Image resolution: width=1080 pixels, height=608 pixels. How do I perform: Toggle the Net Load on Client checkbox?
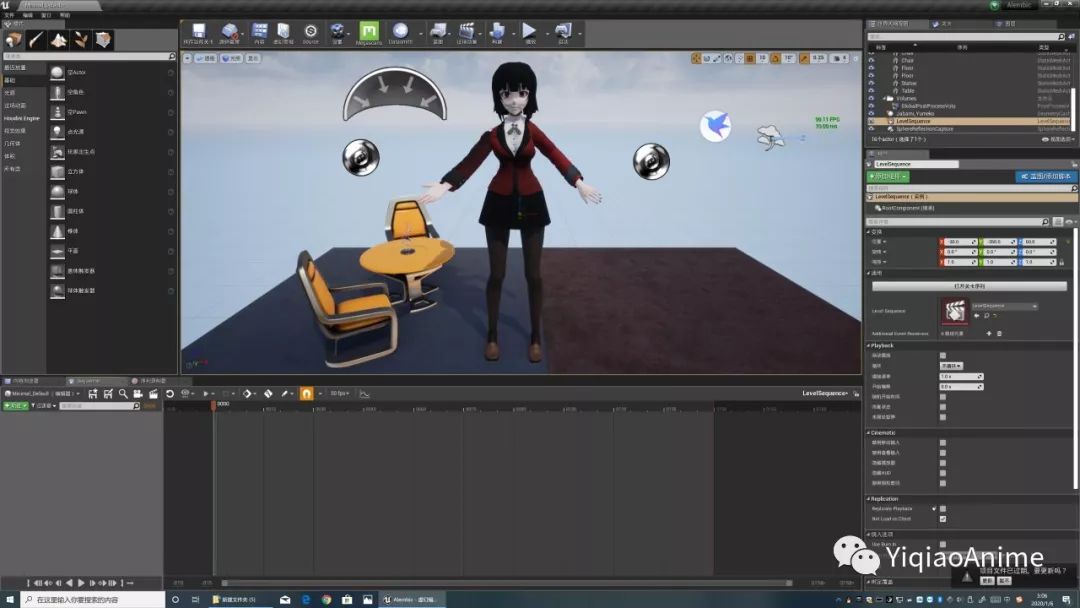pyautogui.click(x=943, y=519)
